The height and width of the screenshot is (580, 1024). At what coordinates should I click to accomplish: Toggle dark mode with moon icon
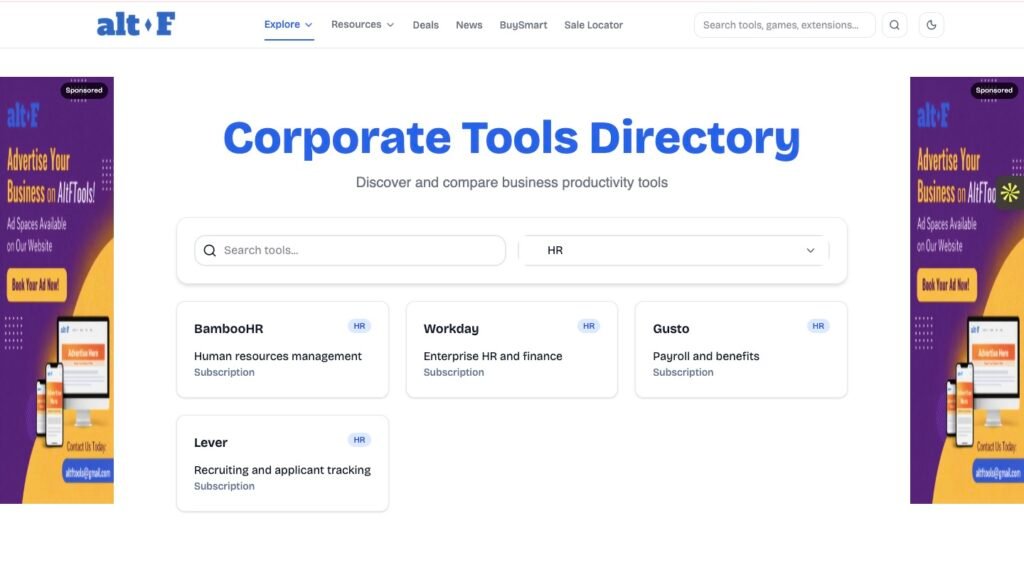[x=931, y=25]
